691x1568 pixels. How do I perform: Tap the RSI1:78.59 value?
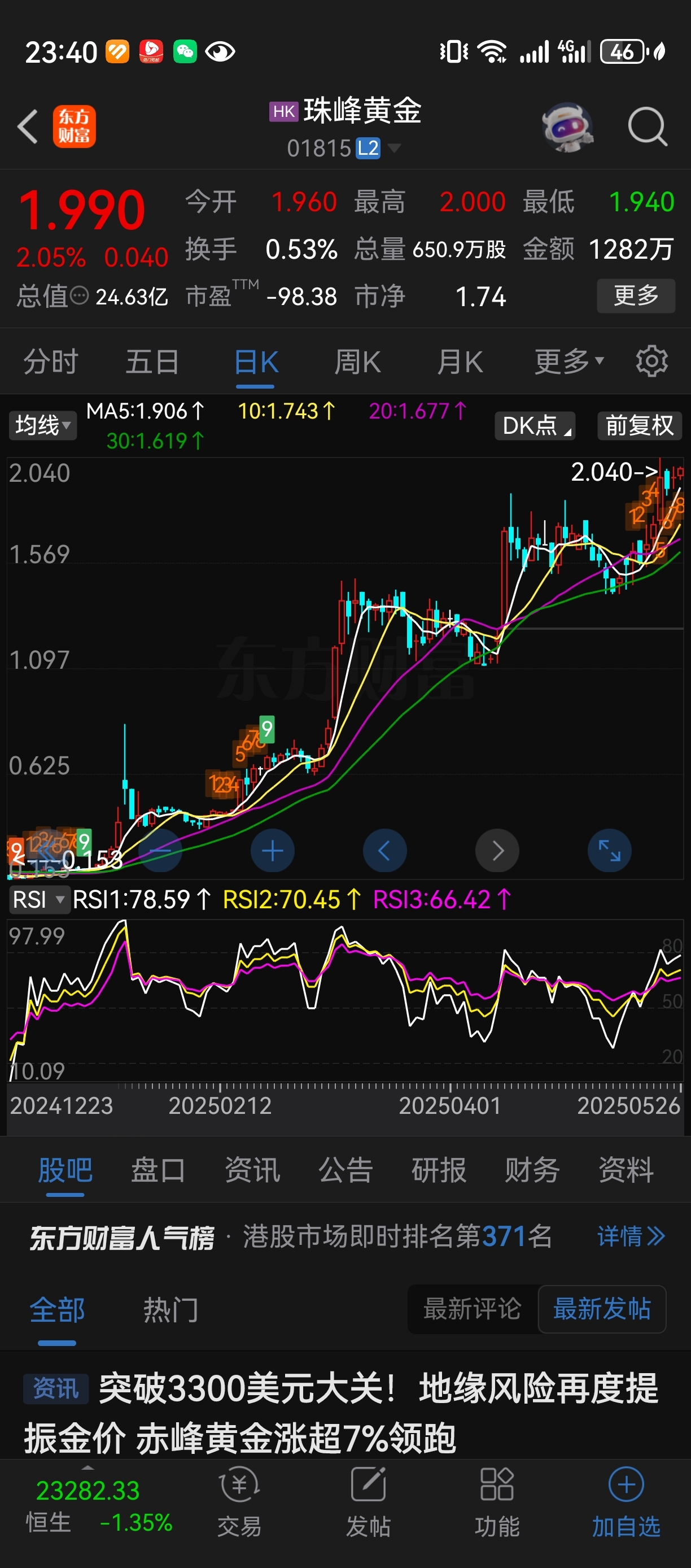point(142,899)
